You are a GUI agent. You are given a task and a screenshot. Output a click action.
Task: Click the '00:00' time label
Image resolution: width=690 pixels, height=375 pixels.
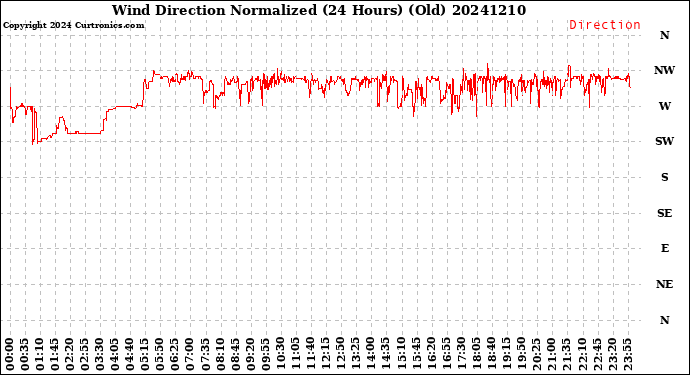point(11,354)
